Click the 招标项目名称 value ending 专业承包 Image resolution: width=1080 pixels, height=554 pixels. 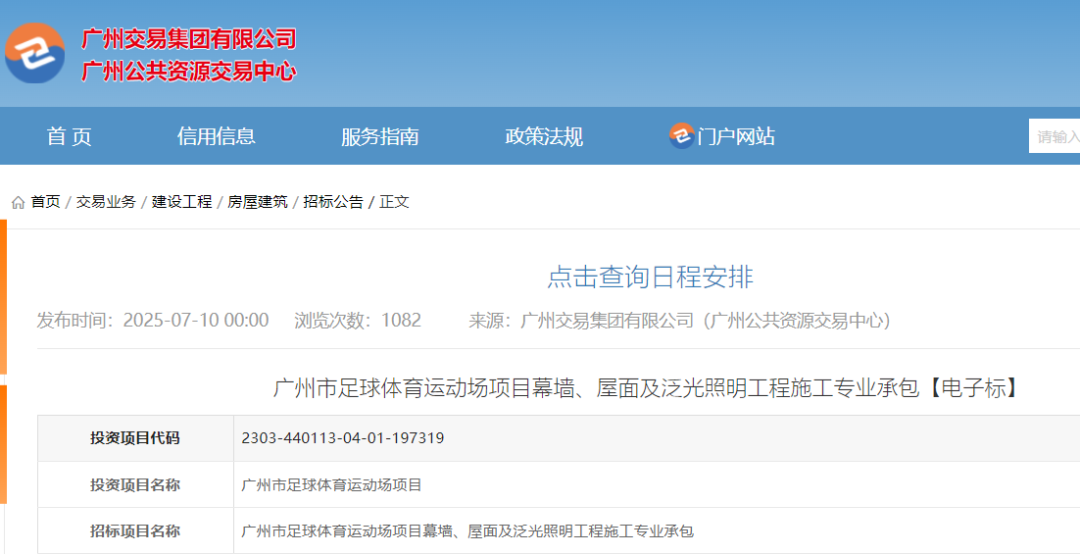(468, 531)
